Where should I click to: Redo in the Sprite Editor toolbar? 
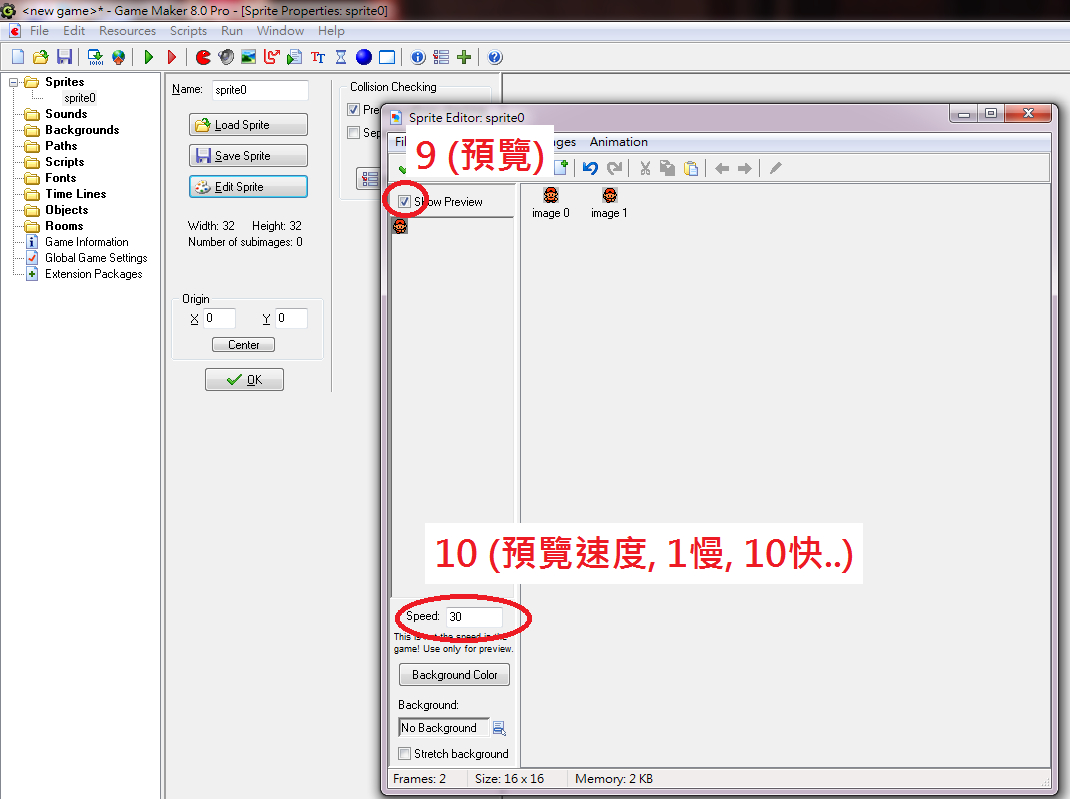[614, 168]
